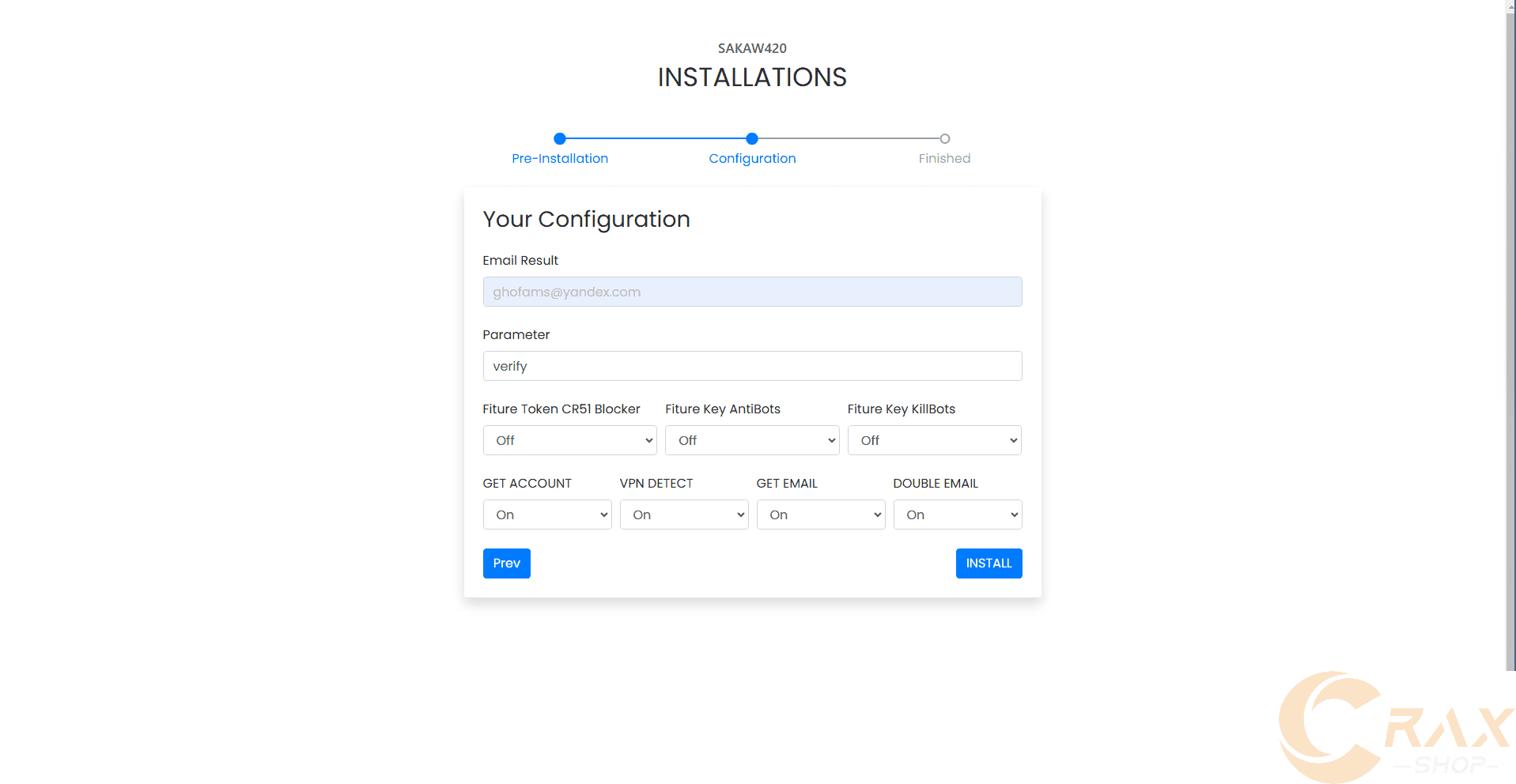1516x784 pixels.
Task: Open the Fiture Token CR51 Blocker dropdown
Action: [x=569, y=440]
